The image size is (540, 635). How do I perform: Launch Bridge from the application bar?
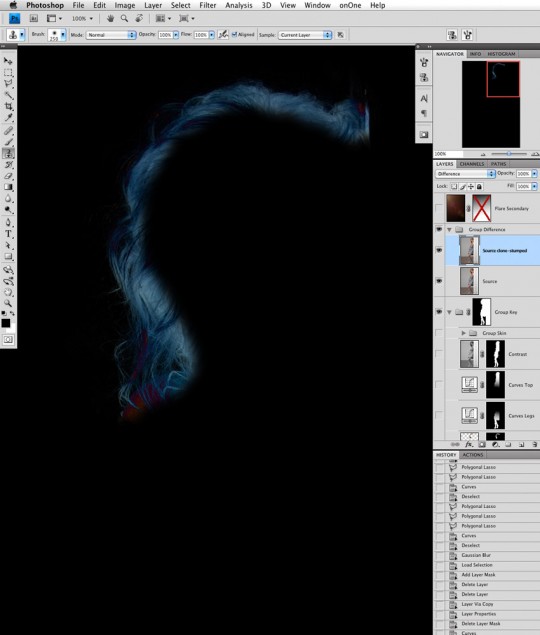click(34, 18)
